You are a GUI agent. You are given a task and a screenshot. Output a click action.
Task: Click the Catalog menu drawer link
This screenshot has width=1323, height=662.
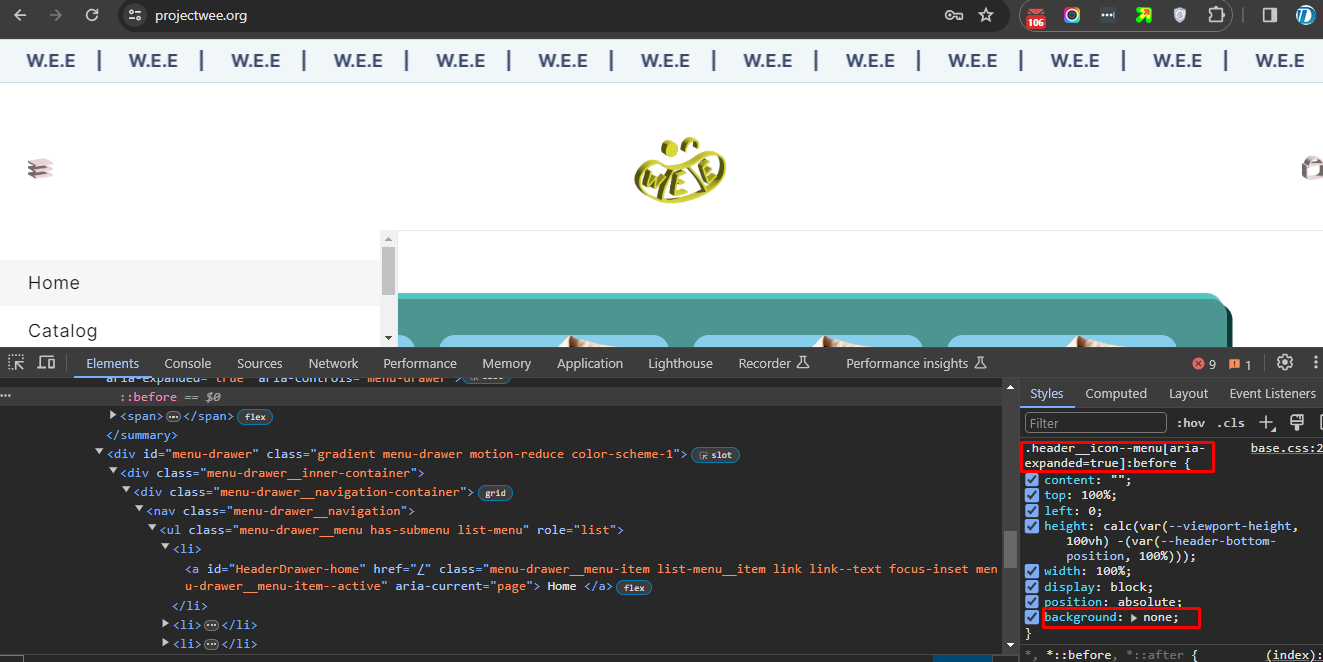click(63, 331)
